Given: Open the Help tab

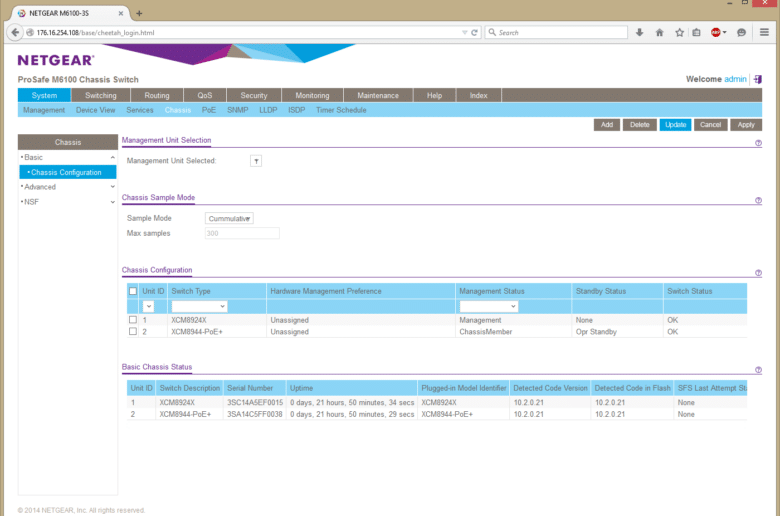Looking at the screenshot, I should click(434, 96).
